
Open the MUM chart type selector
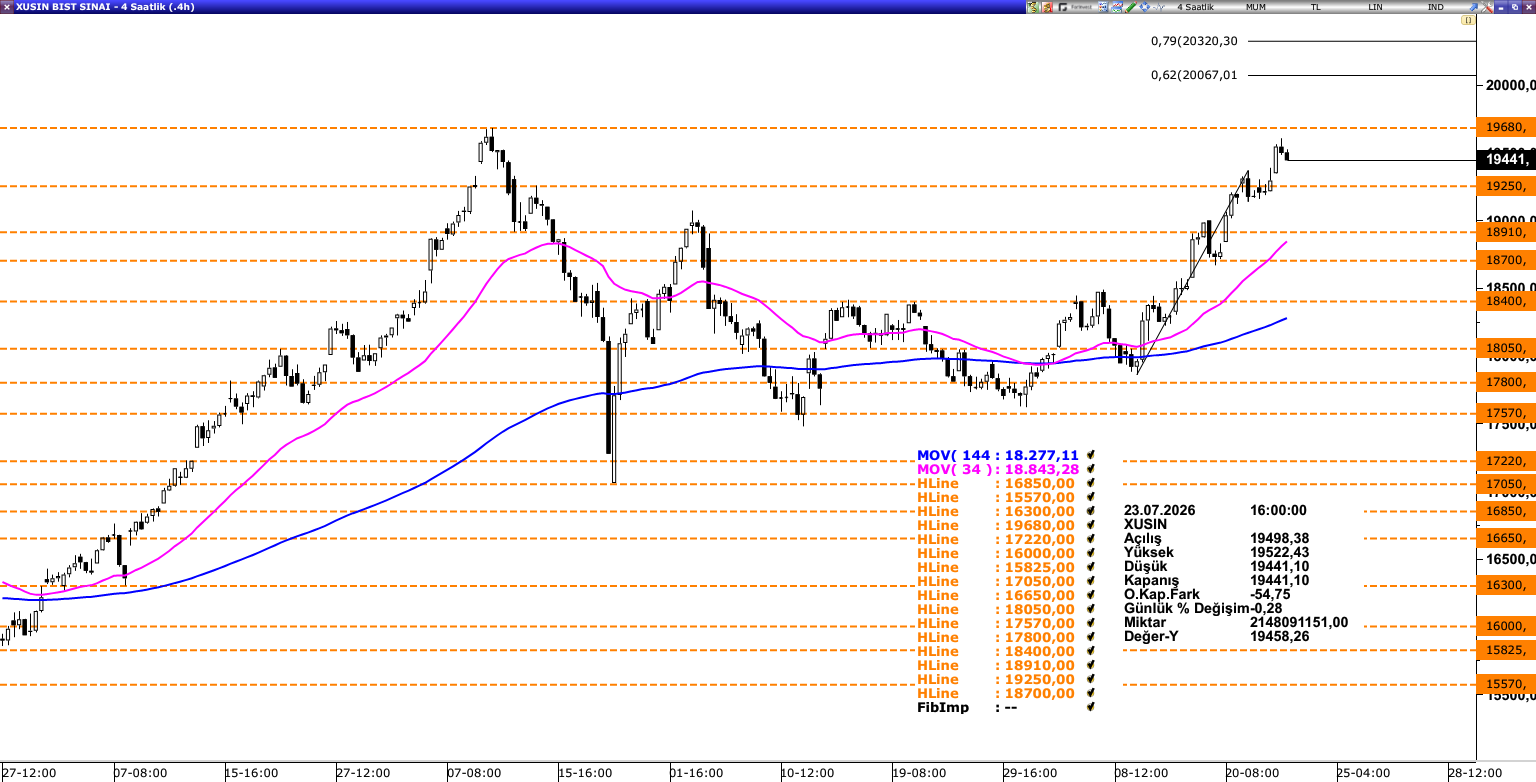[1256, 7]
